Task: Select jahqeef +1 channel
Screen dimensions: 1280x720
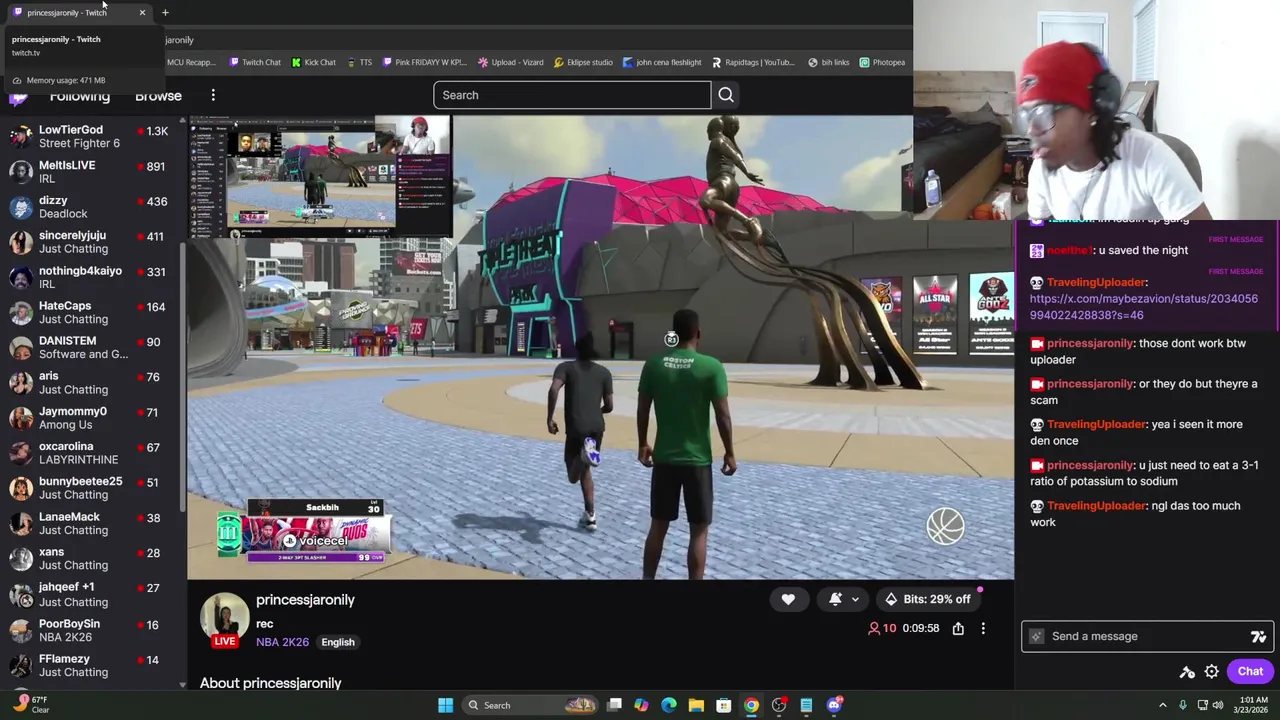Action: 92,594
